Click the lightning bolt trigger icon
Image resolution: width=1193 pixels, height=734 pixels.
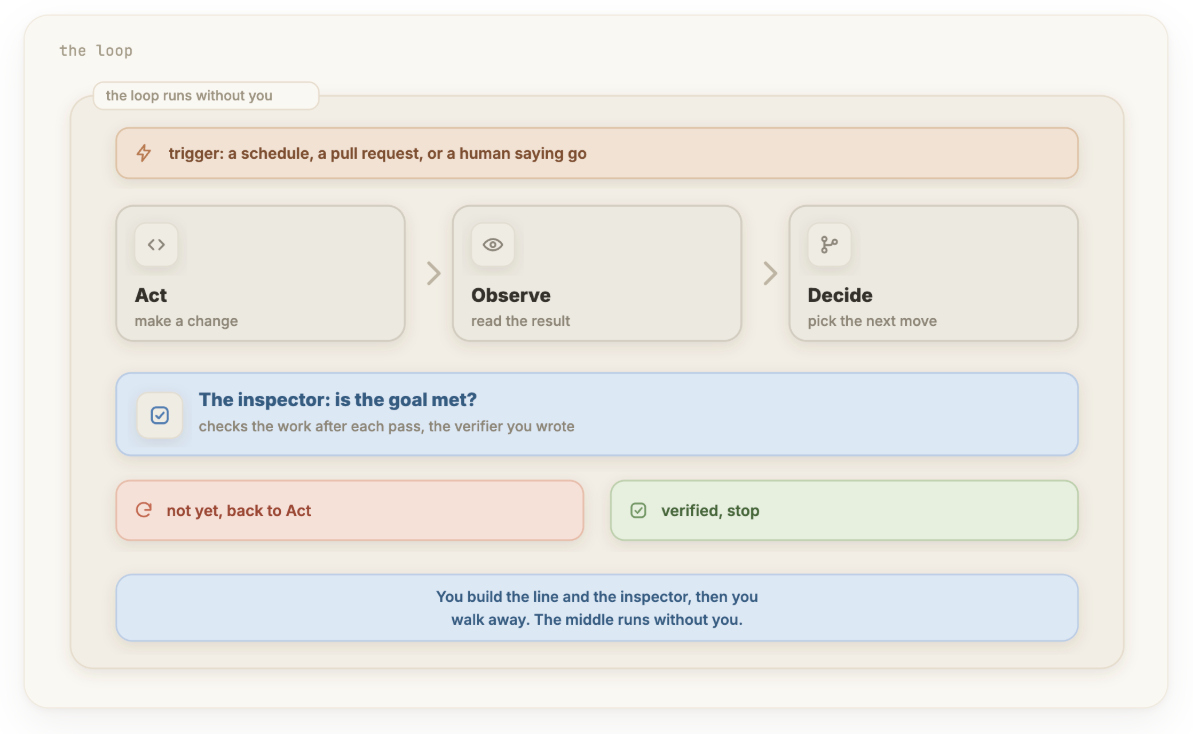[144, 153]
